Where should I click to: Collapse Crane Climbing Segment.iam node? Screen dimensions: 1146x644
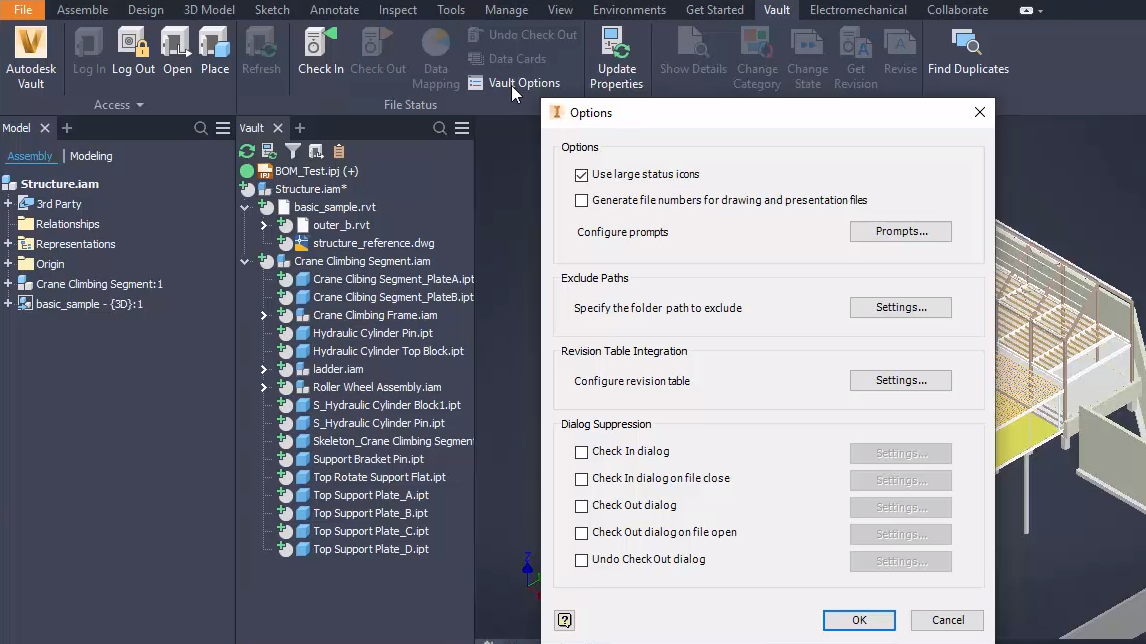(245, 261)
